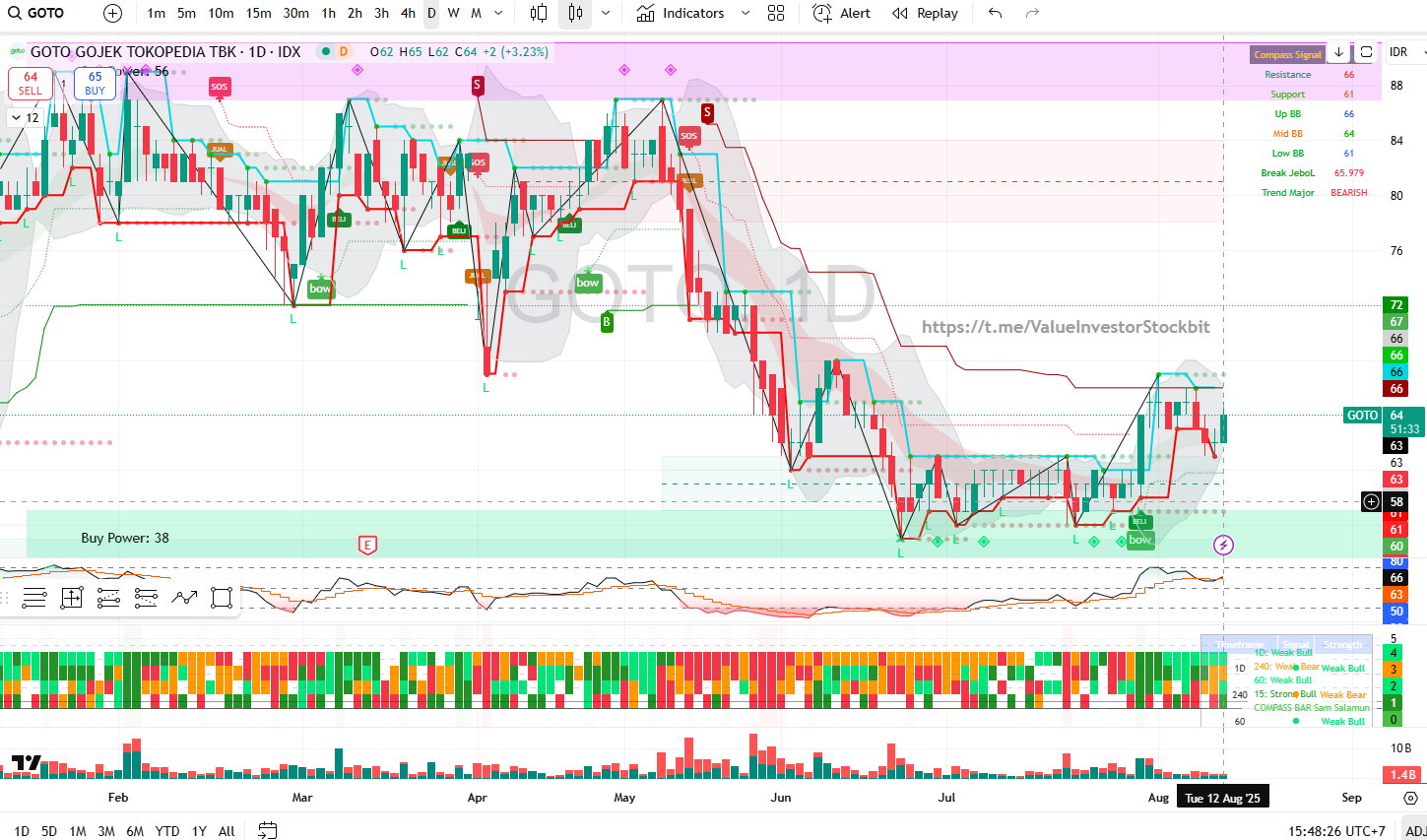Screen dimensions: 1427x840
Task: Open indicator templates grid icon
Action: point(776,13)
